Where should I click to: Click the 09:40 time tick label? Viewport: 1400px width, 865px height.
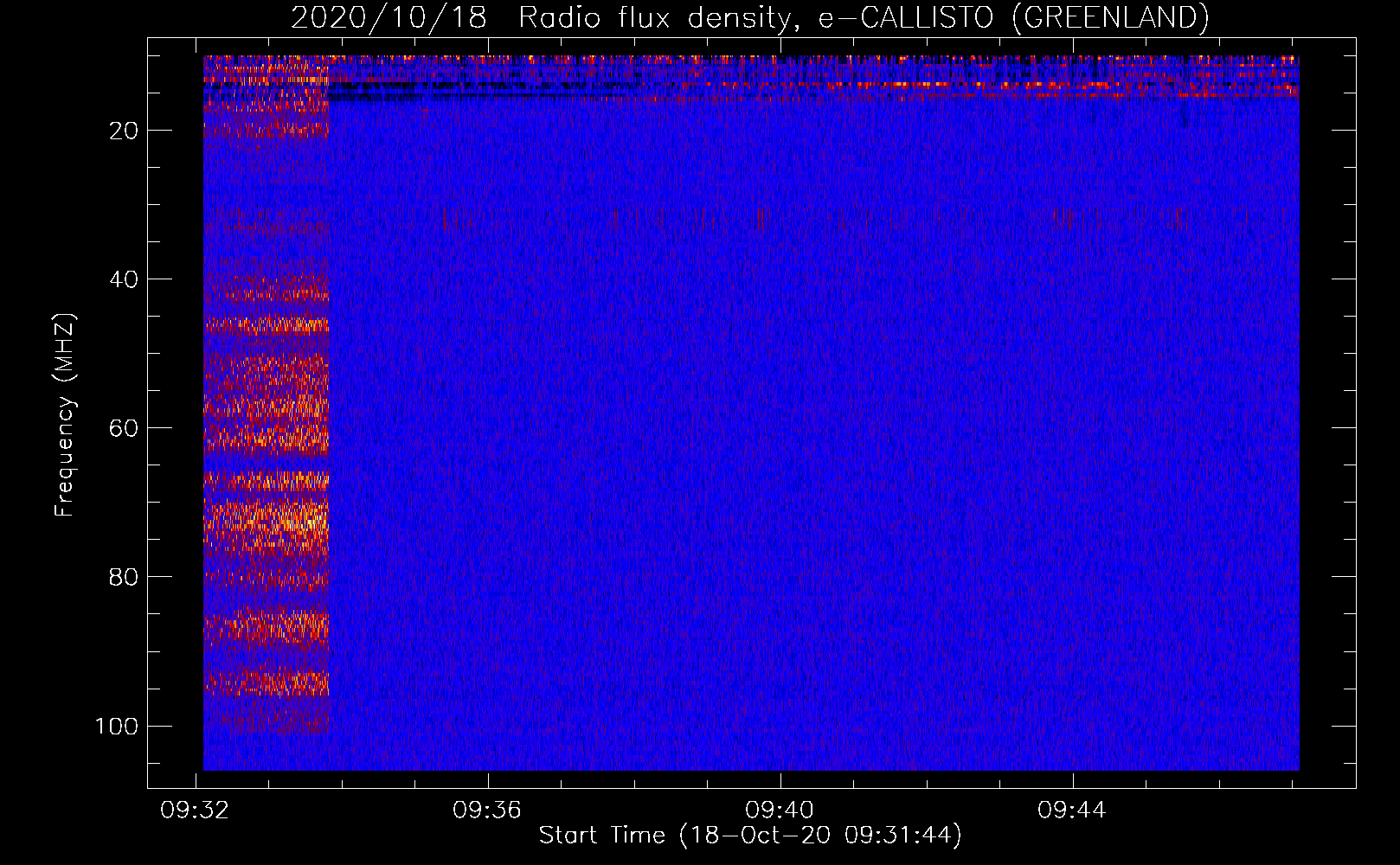click(x=780, y=811)
